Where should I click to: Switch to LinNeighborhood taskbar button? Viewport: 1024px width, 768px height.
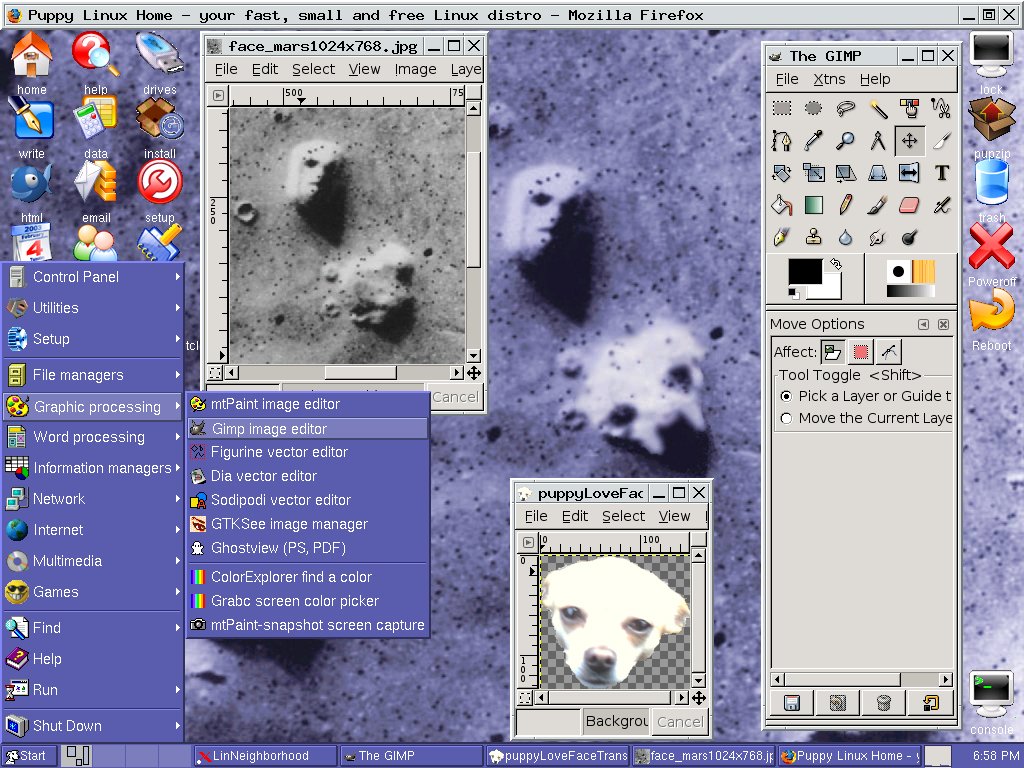(x=265, y=756)
